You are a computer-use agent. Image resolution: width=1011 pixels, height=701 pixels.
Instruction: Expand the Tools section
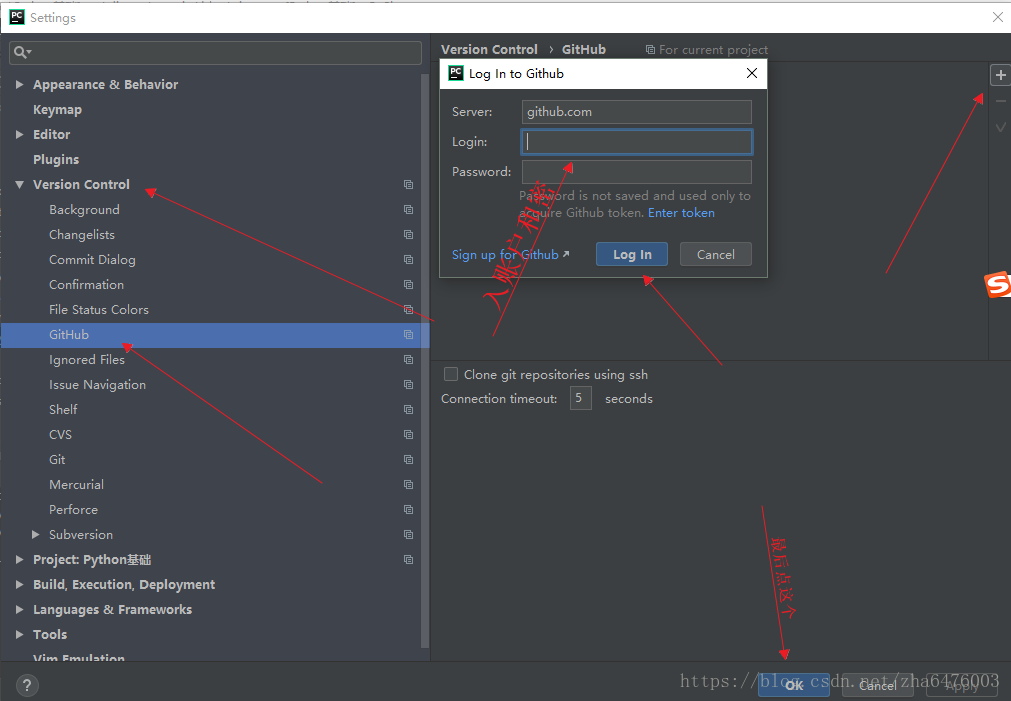pos(19,635)
